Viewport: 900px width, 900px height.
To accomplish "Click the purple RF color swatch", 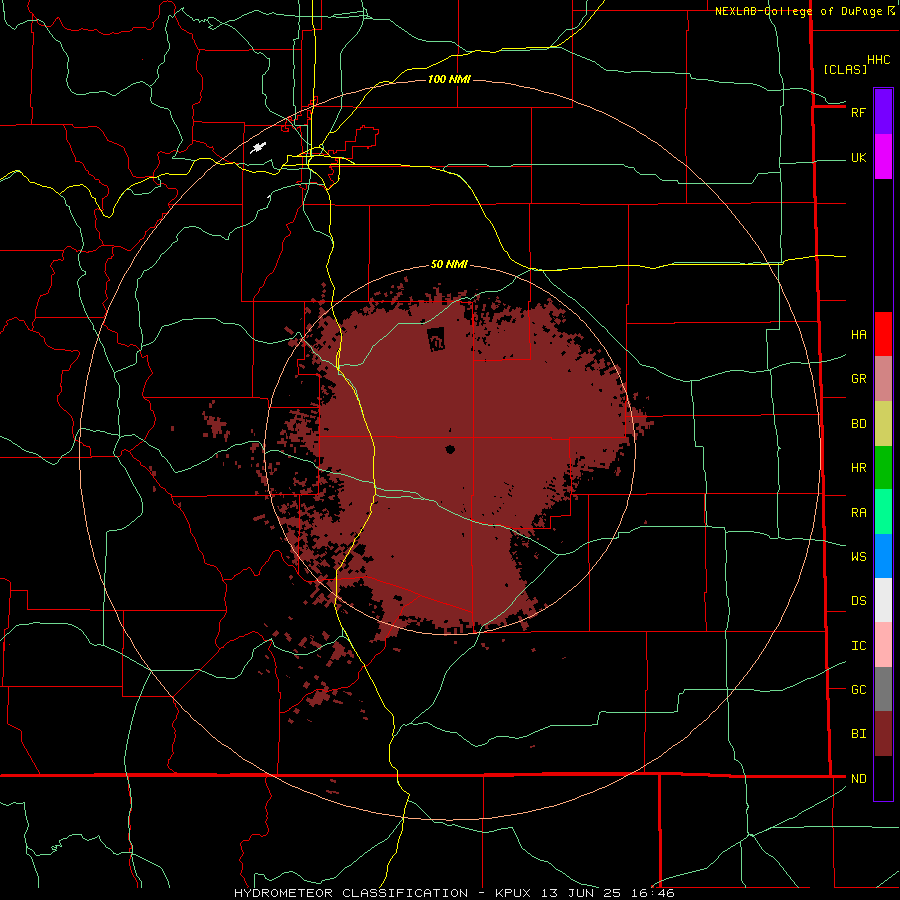I will click(883, 112).
